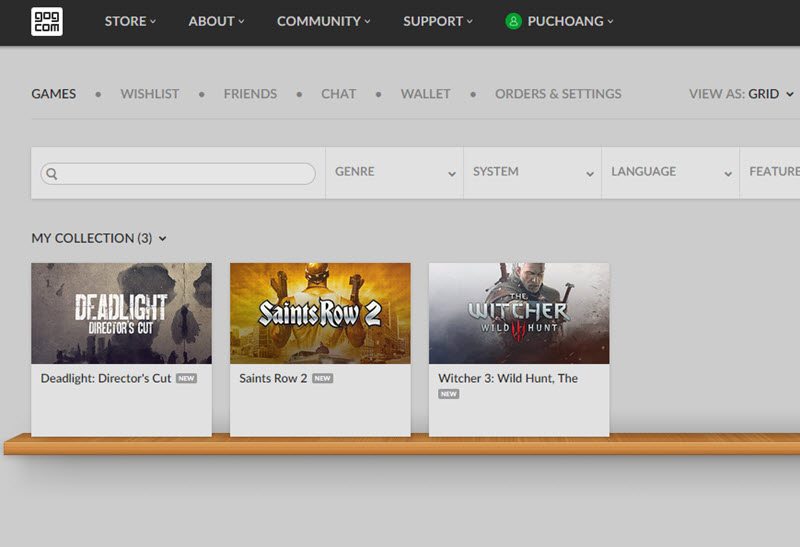Click the search magnifier icon
Viewport: 800px width, 547px height.
52,174
